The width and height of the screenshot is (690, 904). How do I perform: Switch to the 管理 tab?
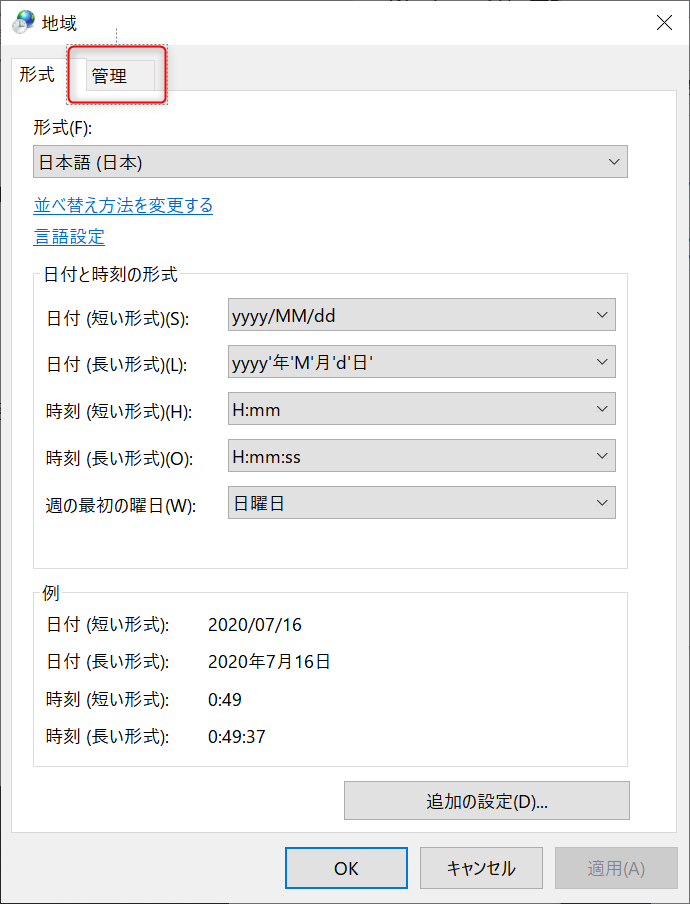click(109, 76)
